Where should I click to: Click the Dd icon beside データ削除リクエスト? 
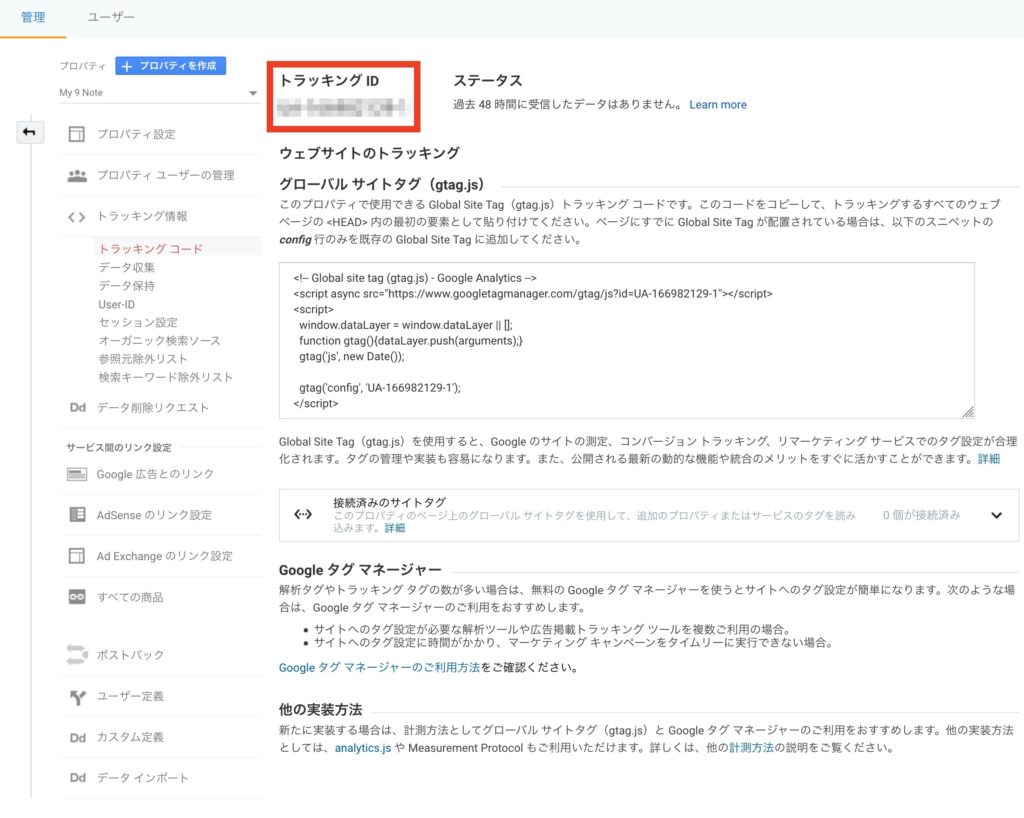[78, 407]
